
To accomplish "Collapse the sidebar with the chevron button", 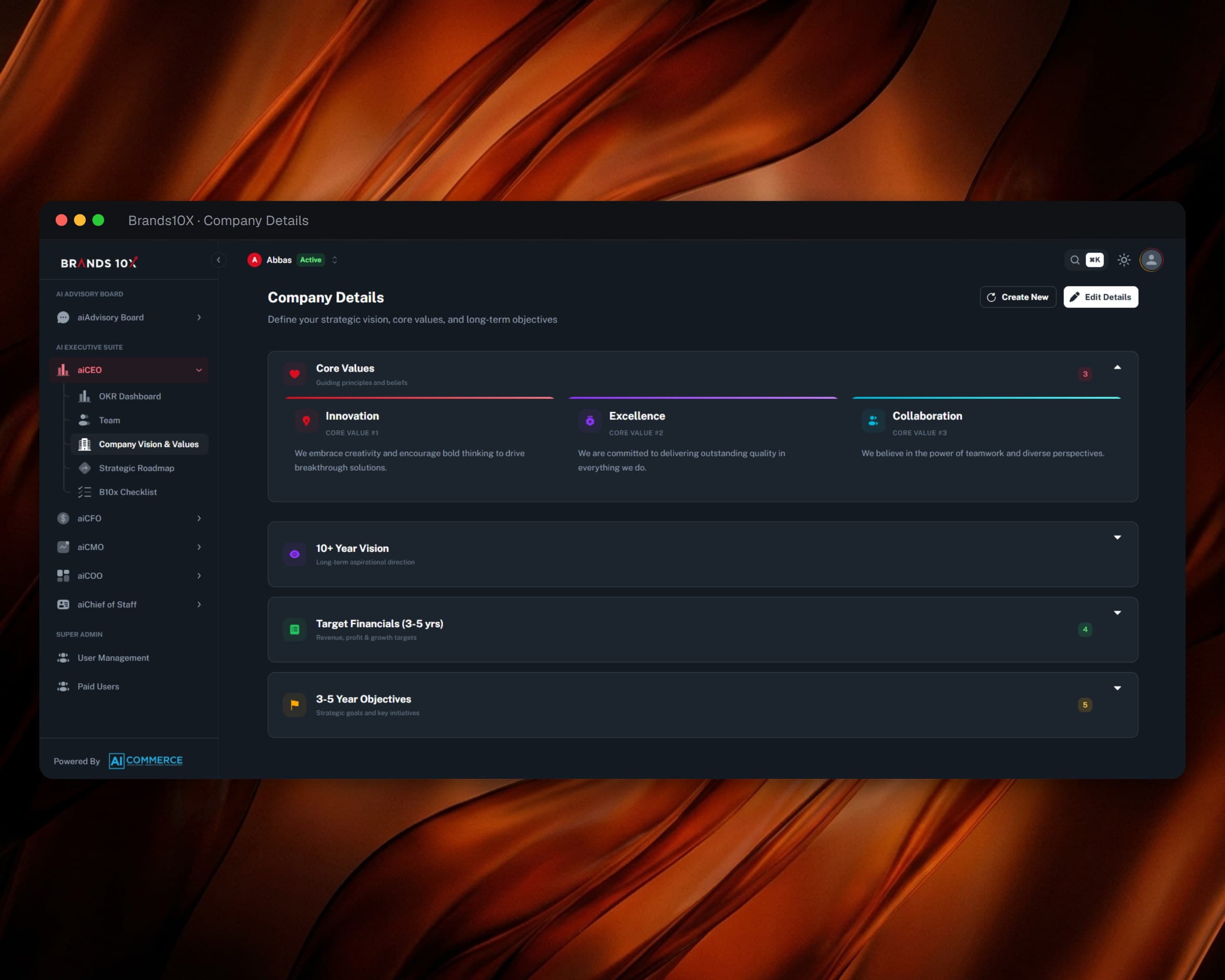I will click(218, 260).
